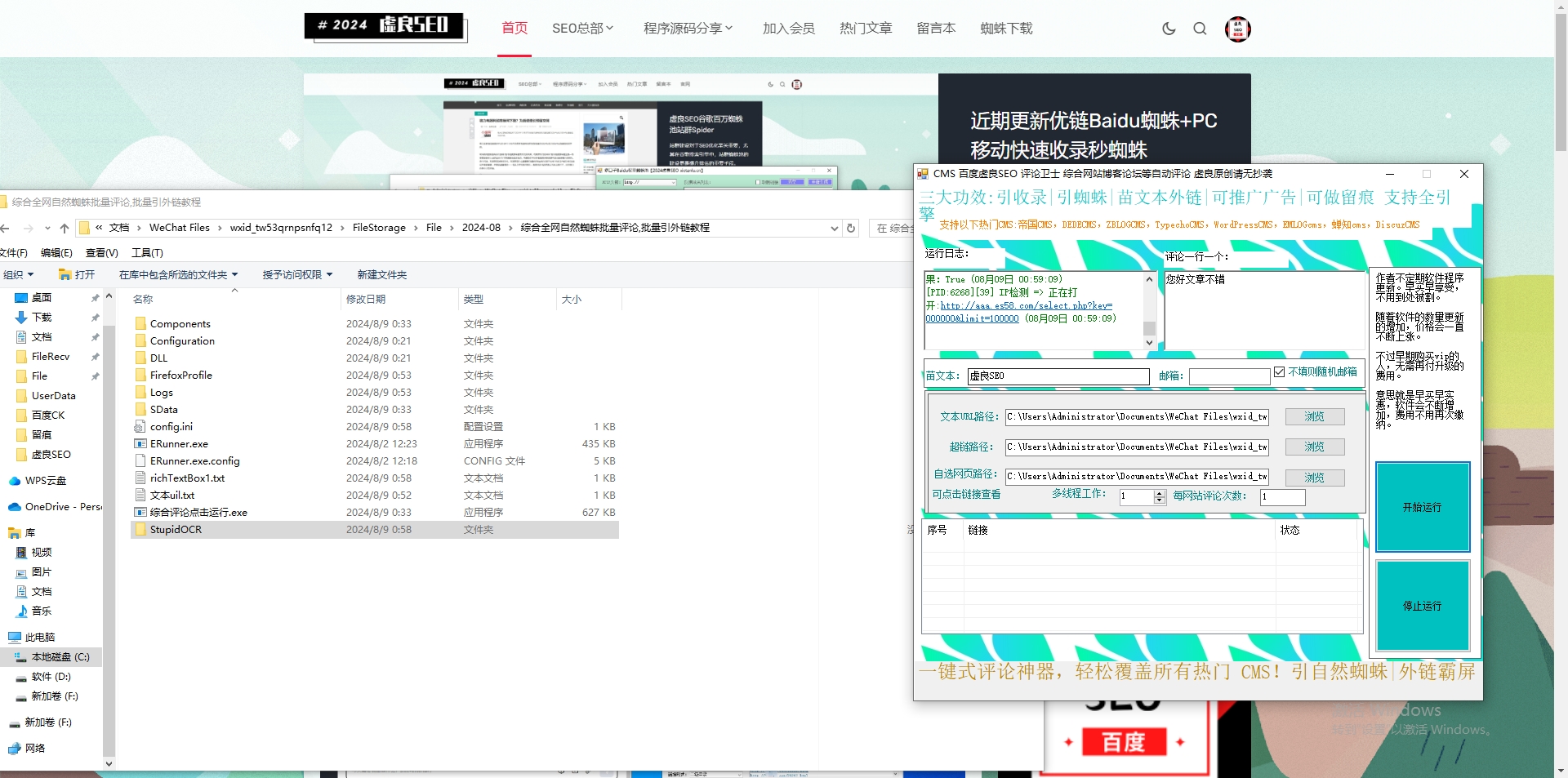Select 本地磁盘 (C:) drive
The height and width of the screenshot is (778, 1568).
(x=60, y=657)
